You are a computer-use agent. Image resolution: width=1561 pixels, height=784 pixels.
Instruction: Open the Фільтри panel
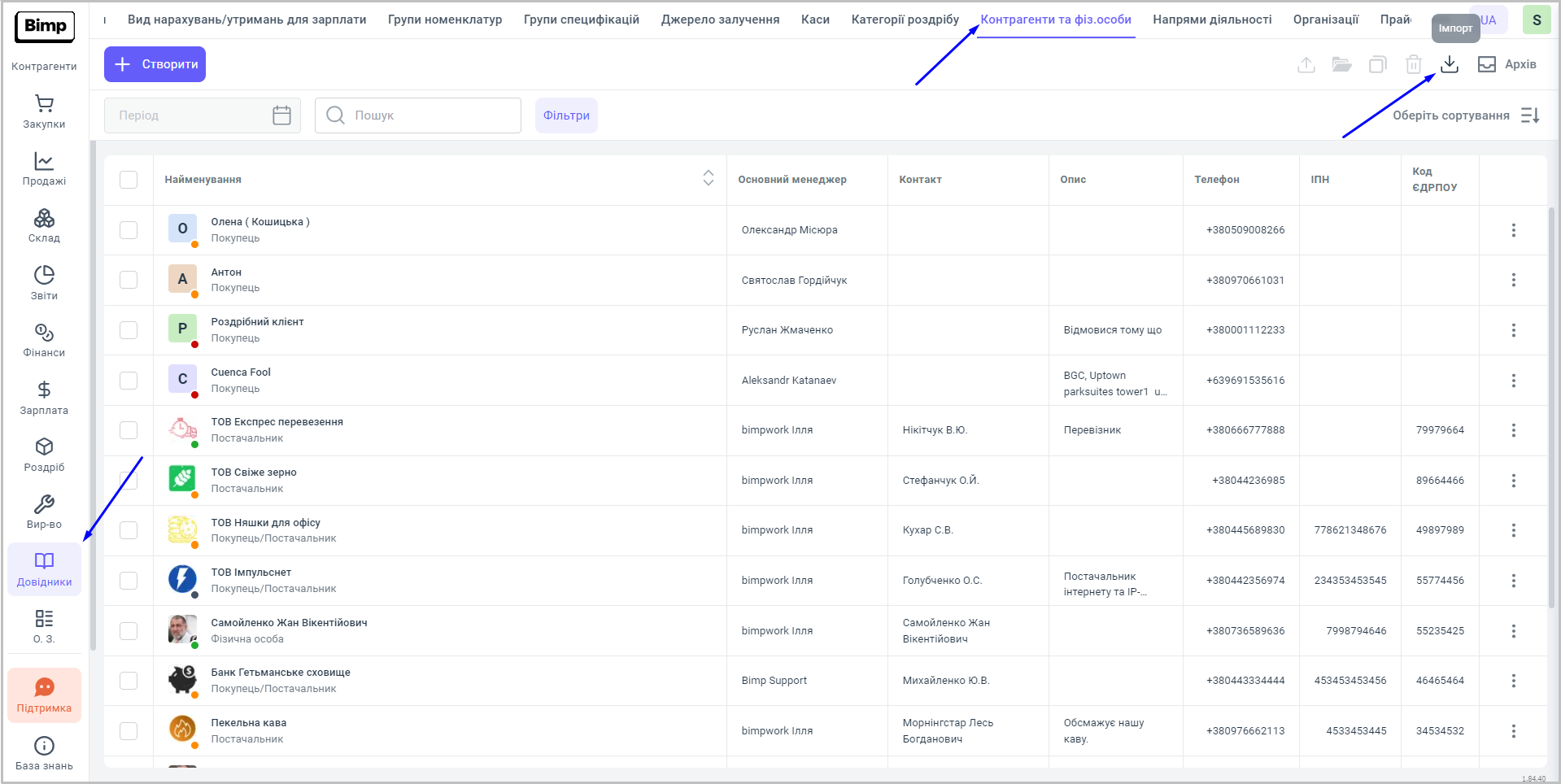[x=566, y=115]
